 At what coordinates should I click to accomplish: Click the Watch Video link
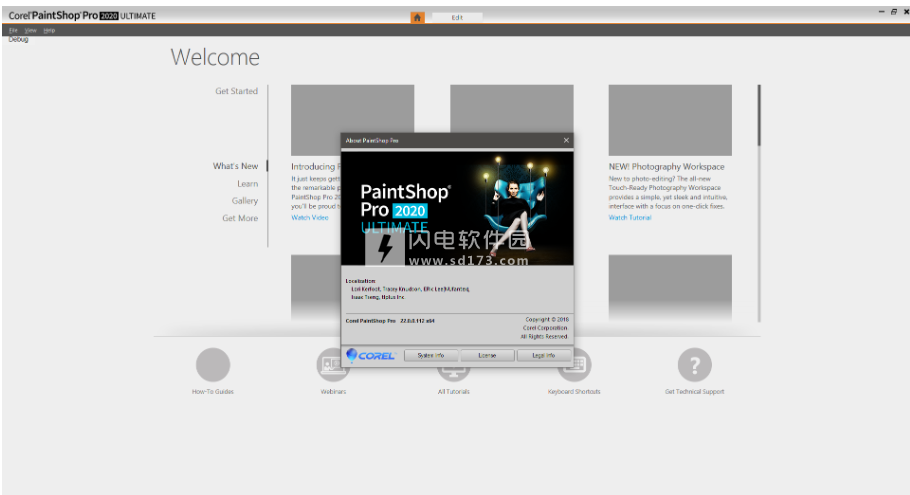pyautogui.click(x=310, y=218)
